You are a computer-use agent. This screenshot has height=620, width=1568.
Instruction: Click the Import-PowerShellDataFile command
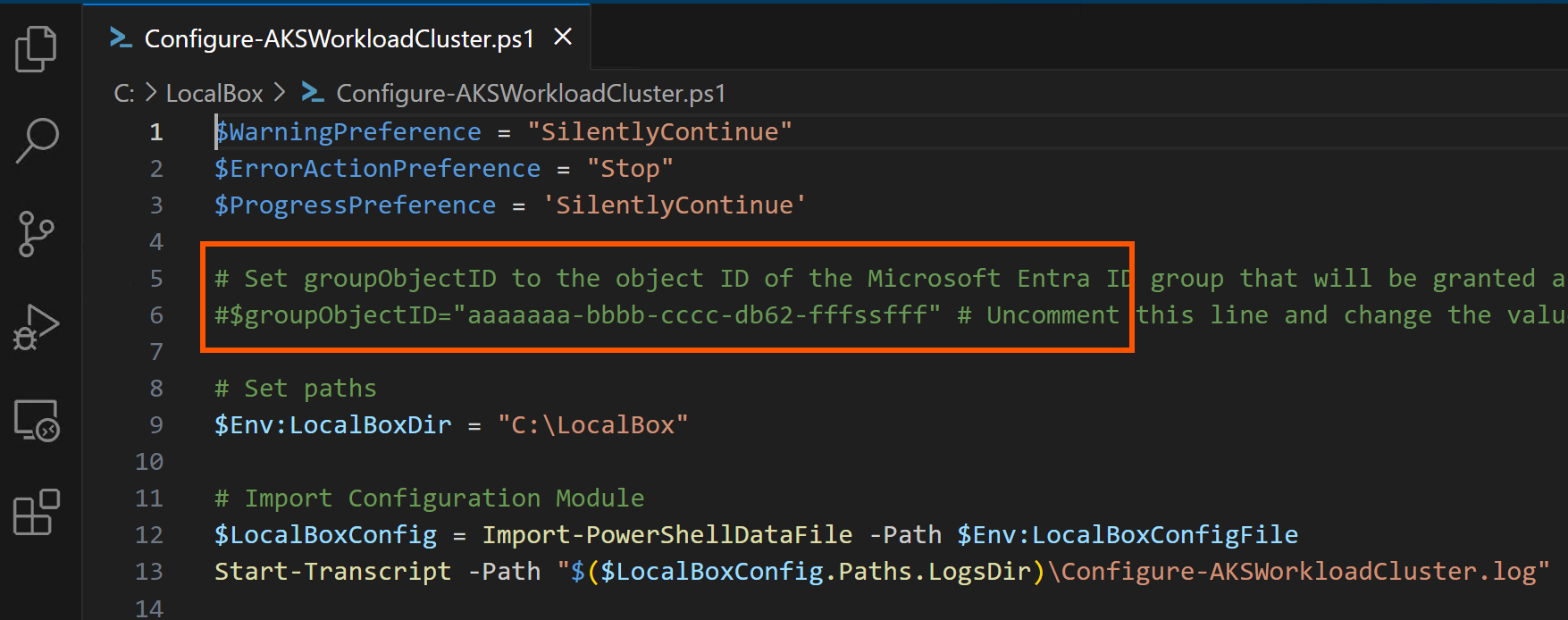(667, 535)
